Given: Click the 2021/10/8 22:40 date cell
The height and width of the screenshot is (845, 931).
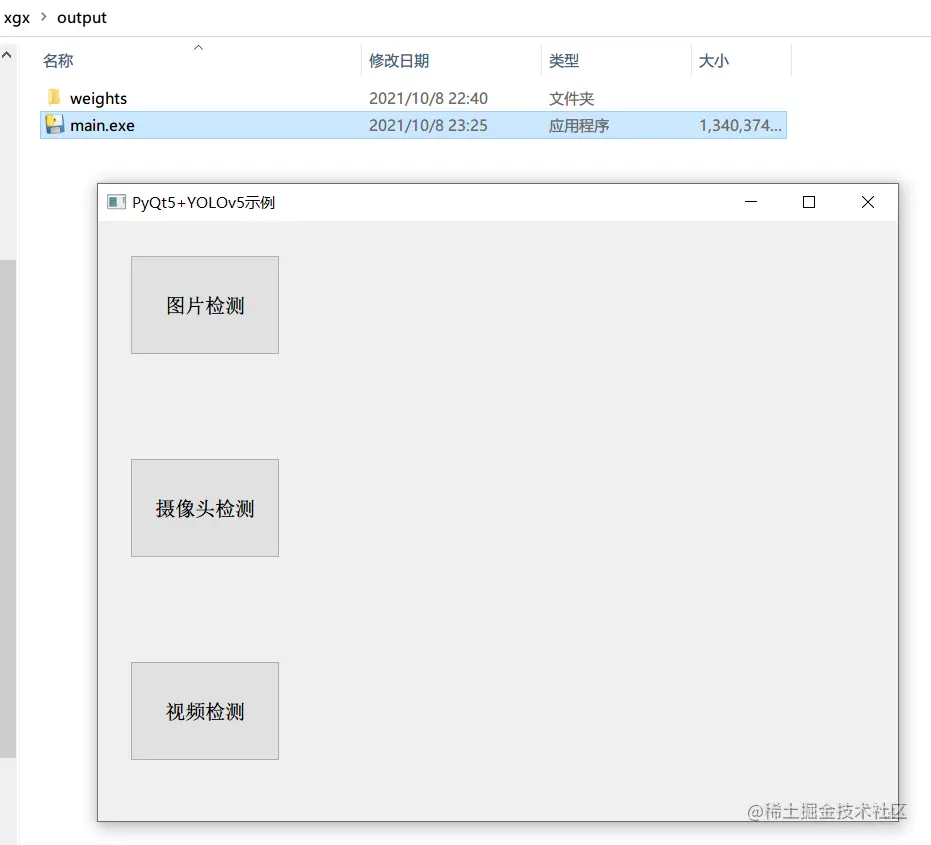Looking at the screenshot, I should (428, 98).
